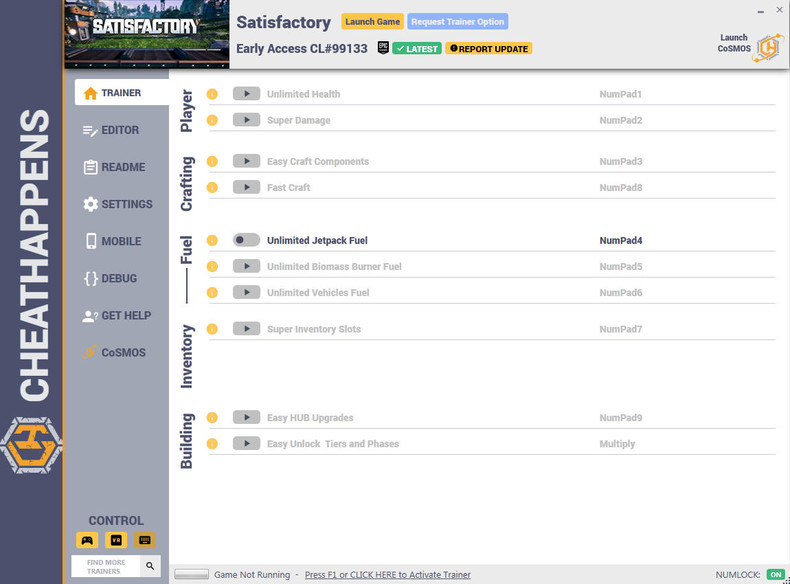Click the Unlimited Jetpack Fuel label
This screenshot has height=584, width=790.
[x=317, y=241]
